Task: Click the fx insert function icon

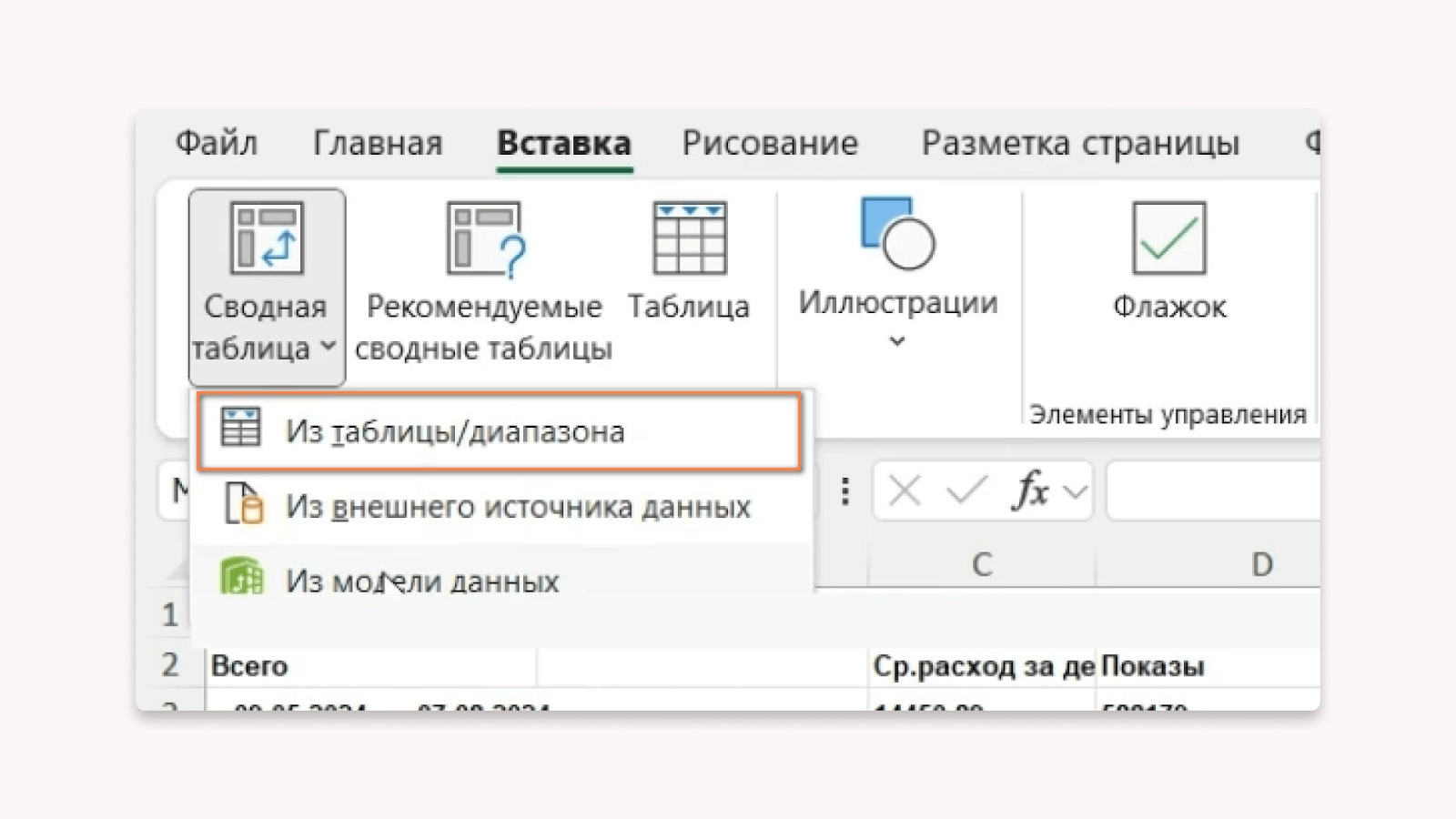Action: pyautogui.click(x=1031, y=490)
